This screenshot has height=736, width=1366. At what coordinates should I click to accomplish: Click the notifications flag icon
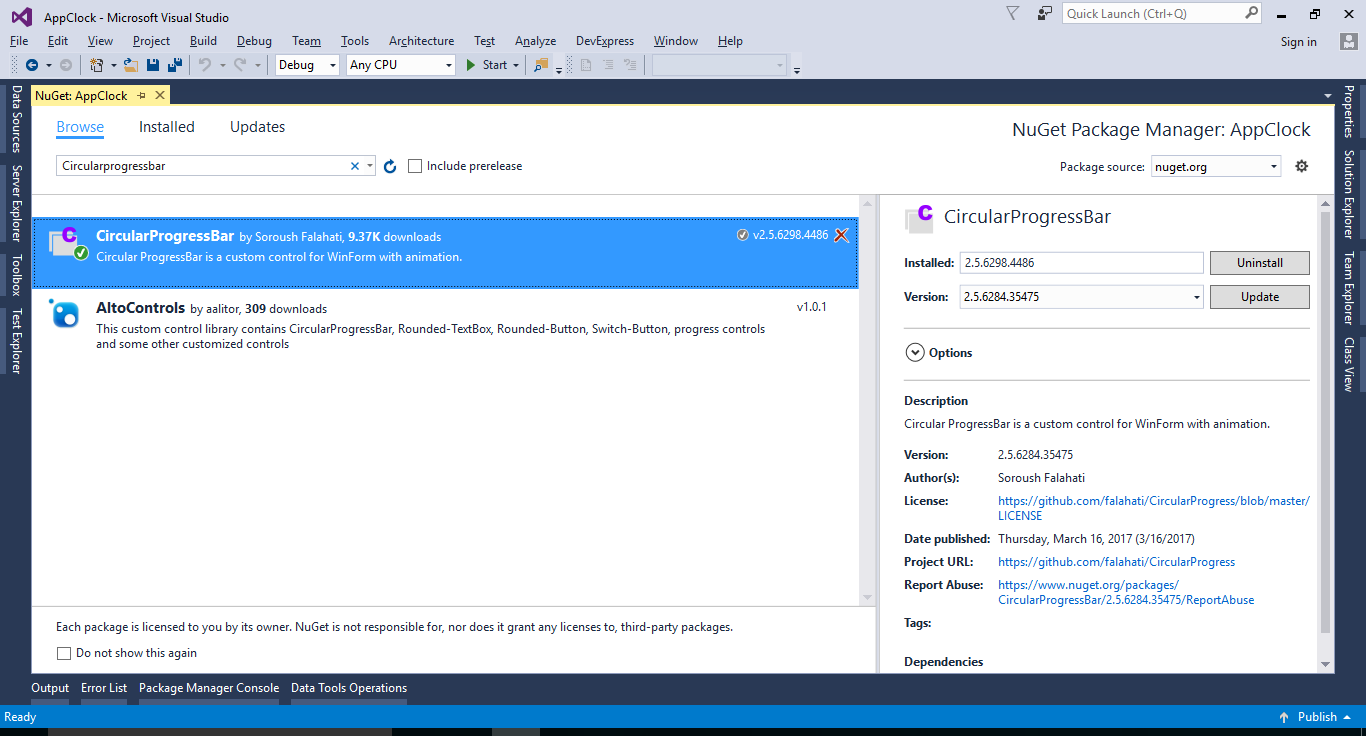click(1012, 13)
